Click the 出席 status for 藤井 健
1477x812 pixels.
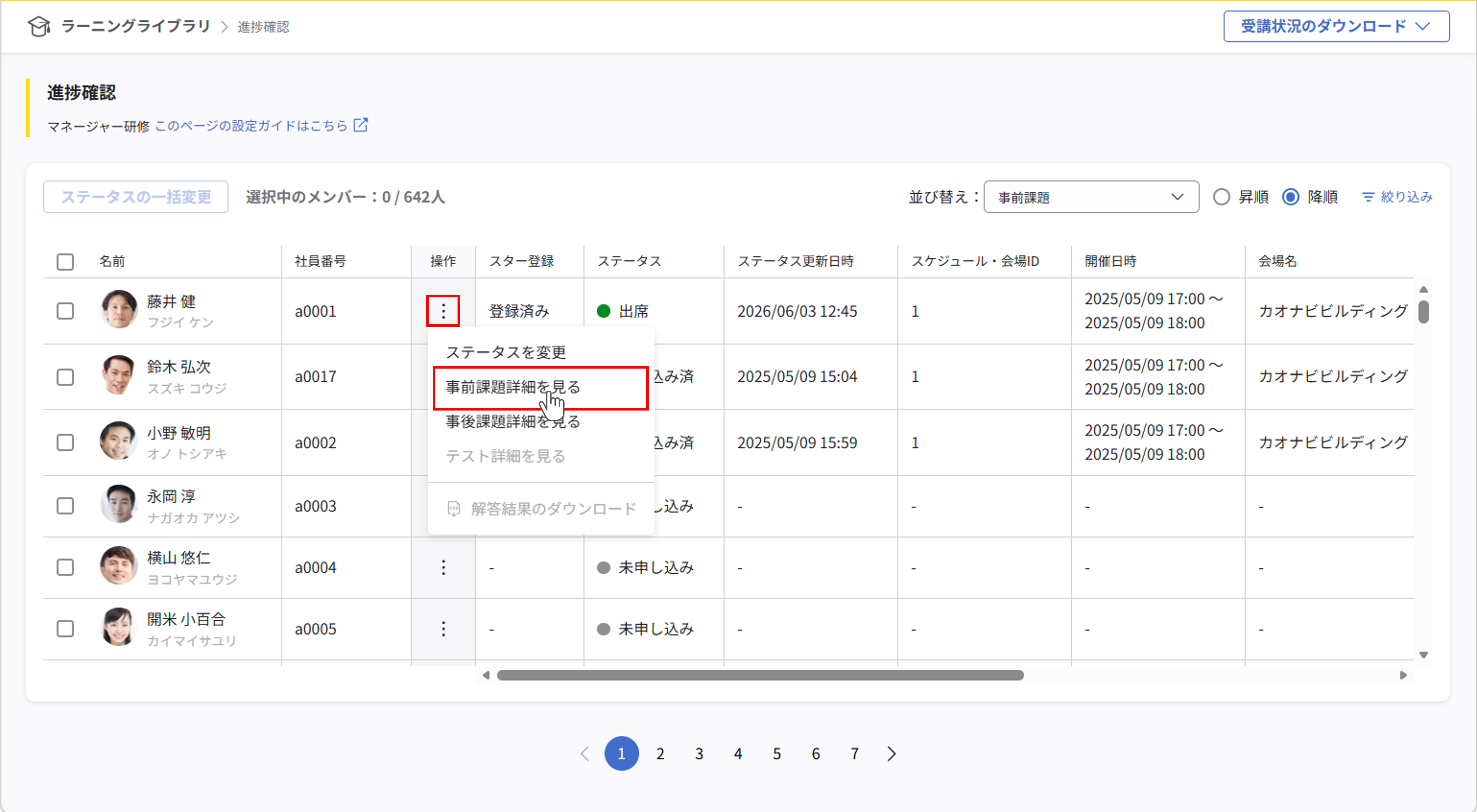coord(623,311)
